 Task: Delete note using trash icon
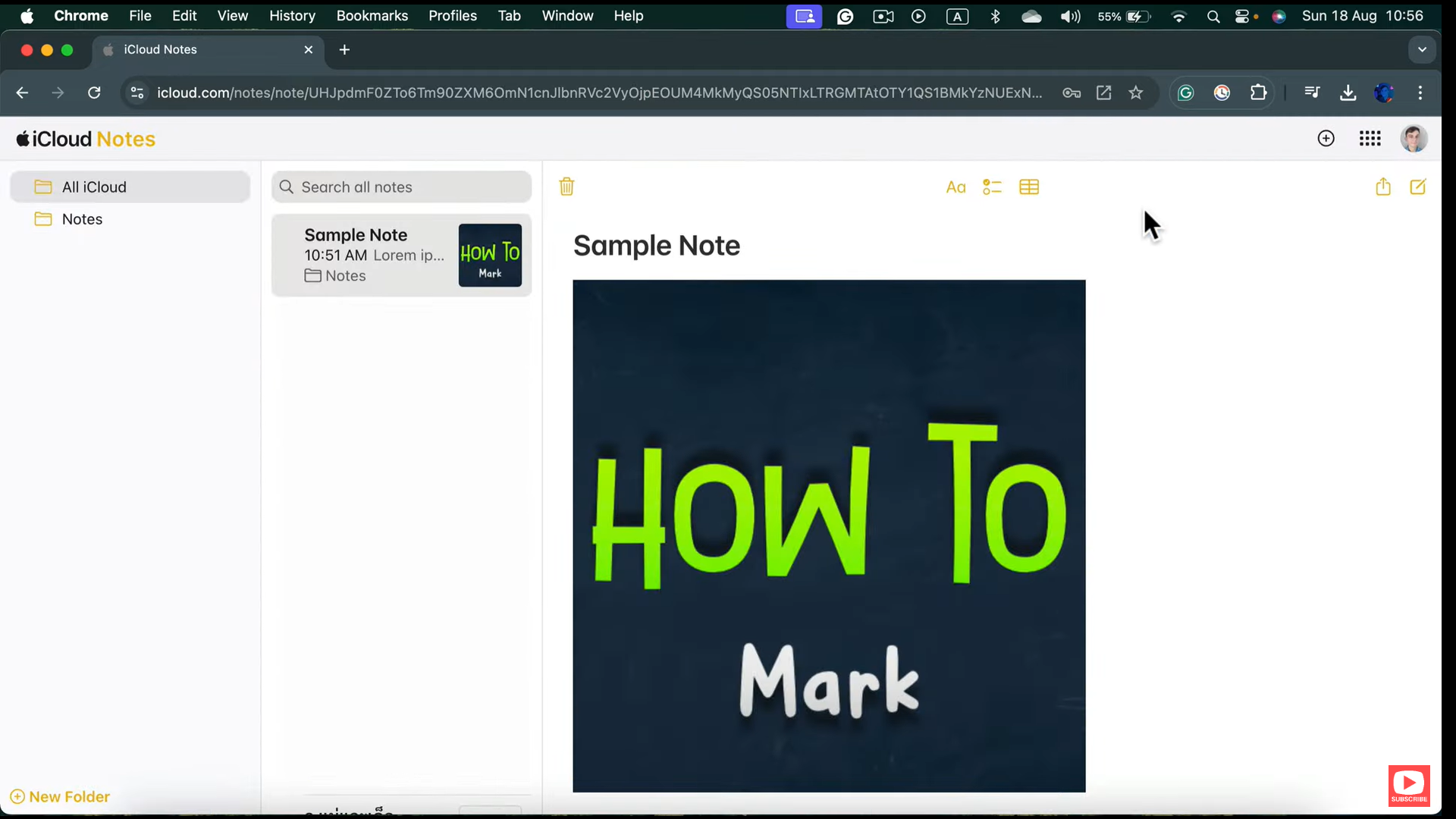click(566, 187)
